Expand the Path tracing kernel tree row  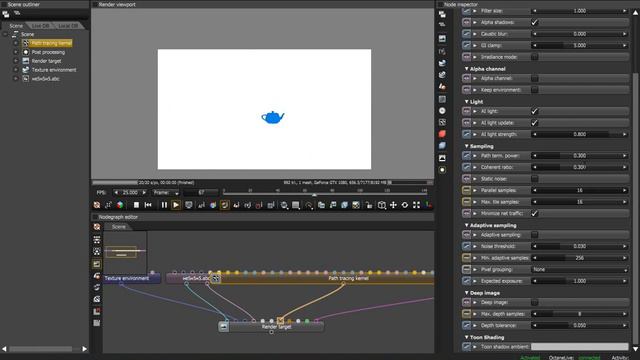point(16,43)
